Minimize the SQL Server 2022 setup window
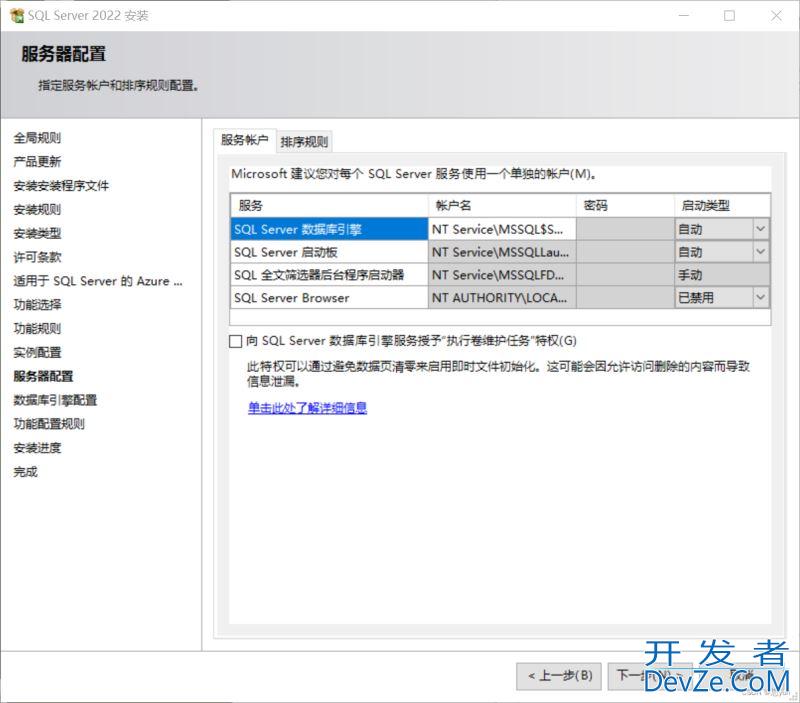Viewport: 800px width, 703px height. (x=684, y=16)
